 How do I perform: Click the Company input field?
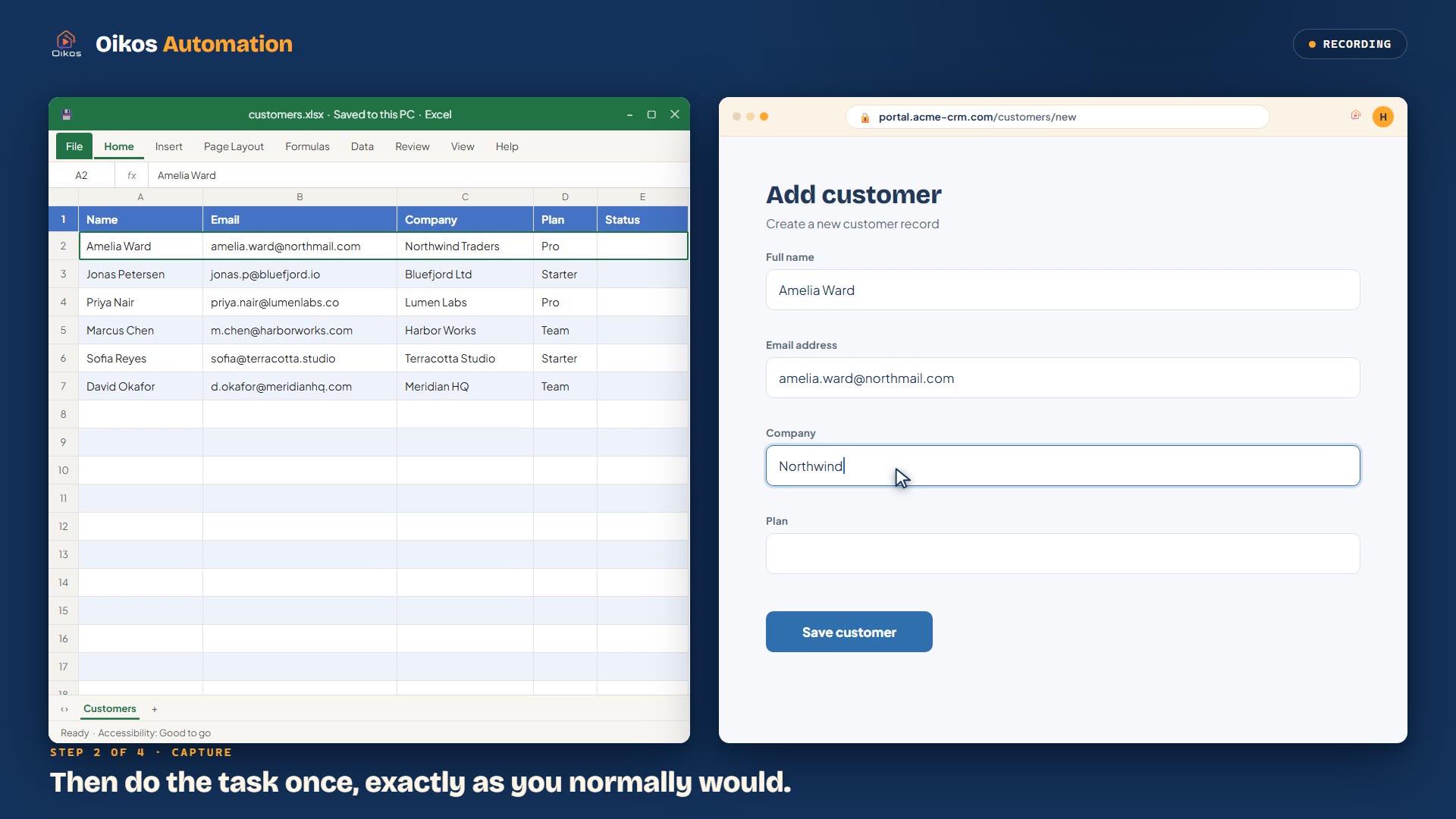pos(1062,466)
